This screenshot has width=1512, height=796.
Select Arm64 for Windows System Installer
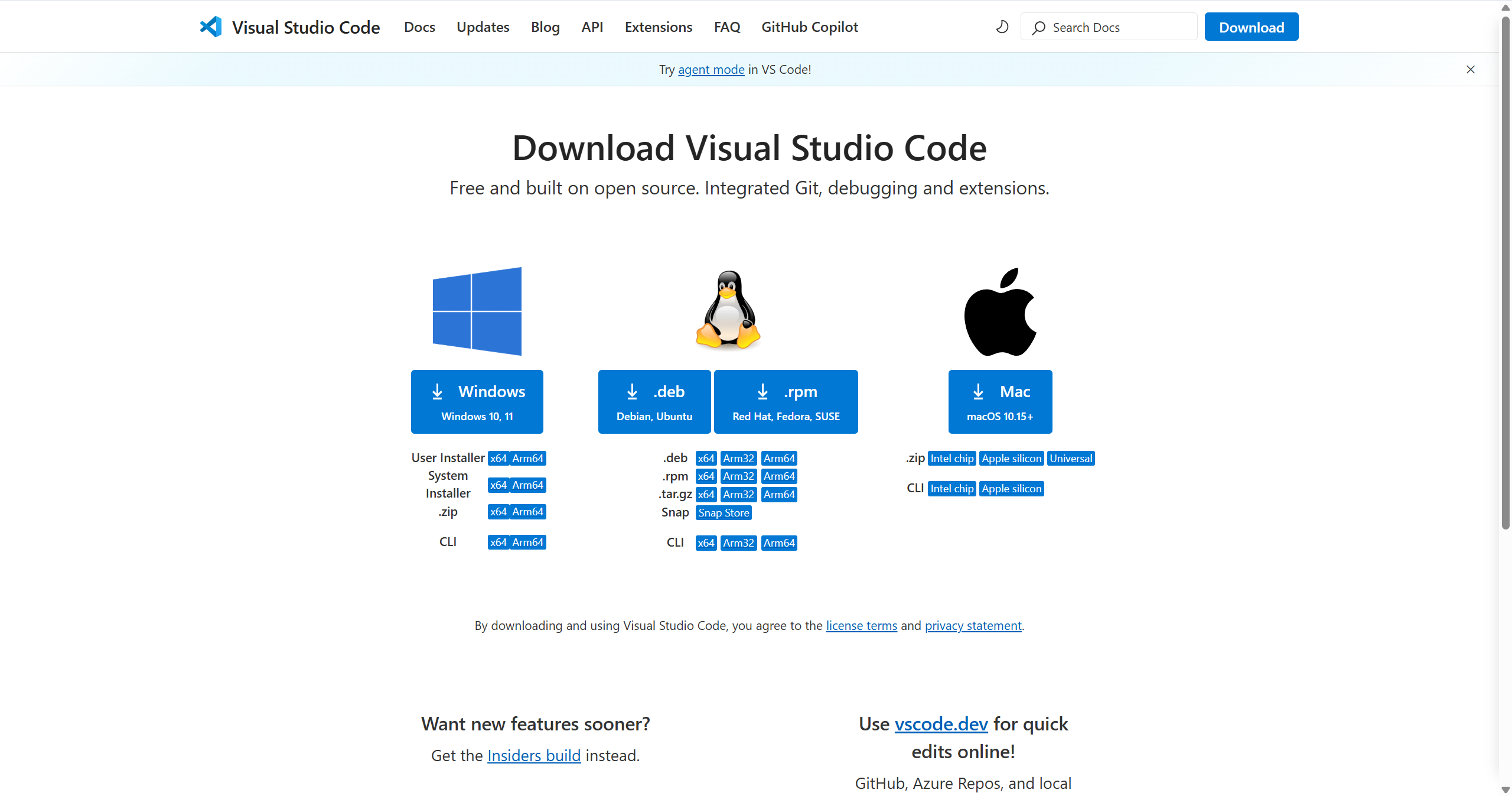pyautogui.click(x=528, y=485)
